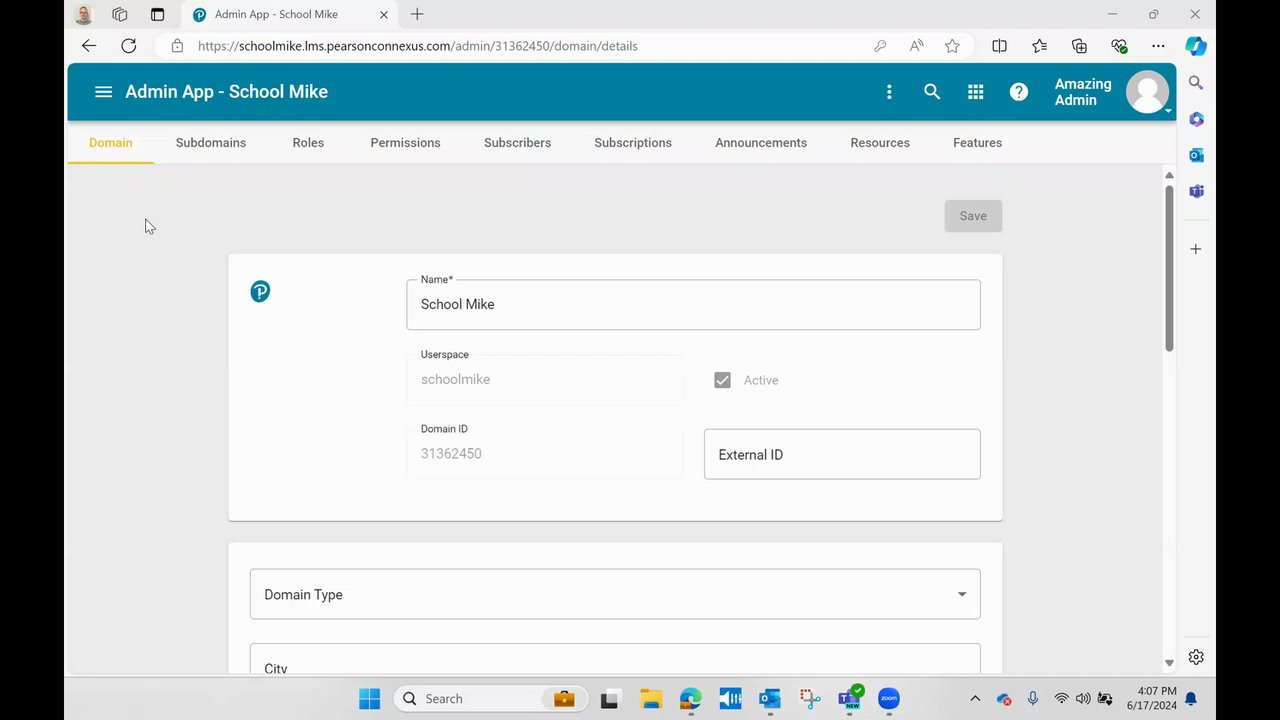Open the Subscribers tab
This screenshot has width=1280, height=720.
(x=517, y=143)
